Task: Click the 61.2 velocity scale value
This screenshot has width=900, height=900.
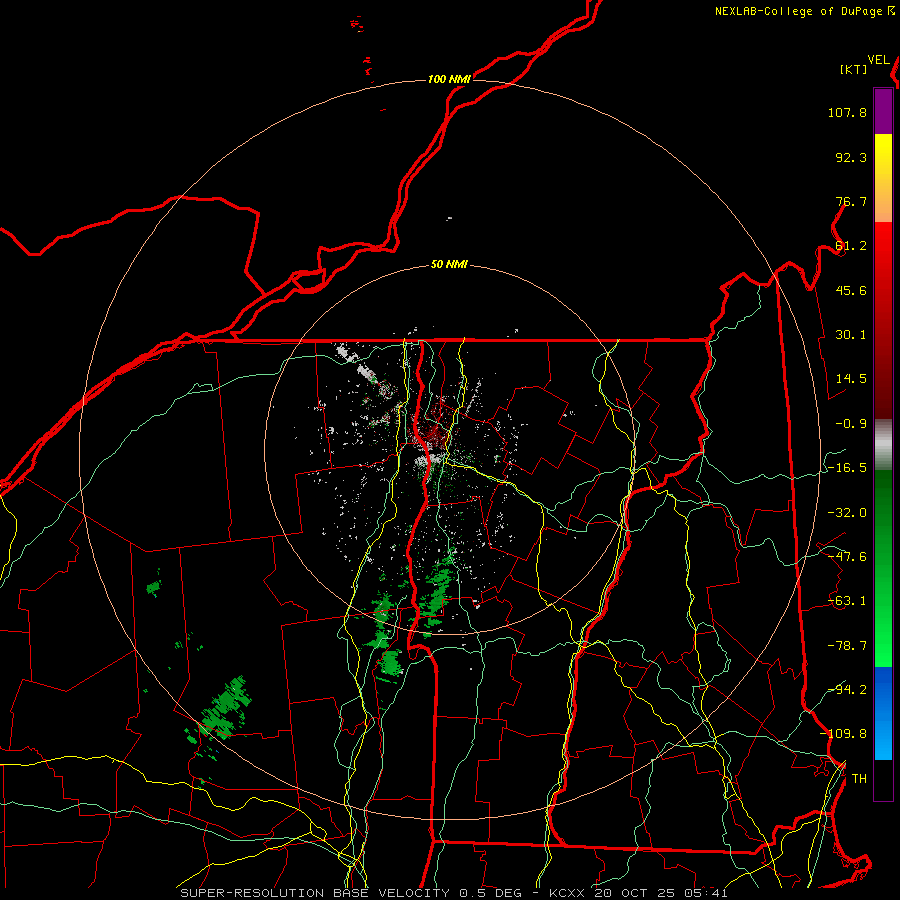Action: coord(851,246)
